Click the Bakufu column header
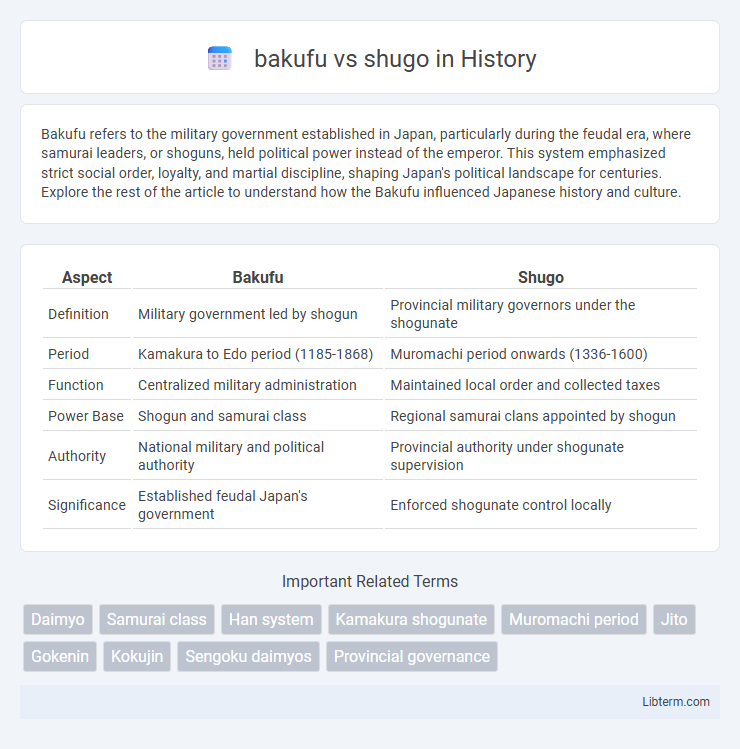740x749 pixels. [x=258, y=277]
